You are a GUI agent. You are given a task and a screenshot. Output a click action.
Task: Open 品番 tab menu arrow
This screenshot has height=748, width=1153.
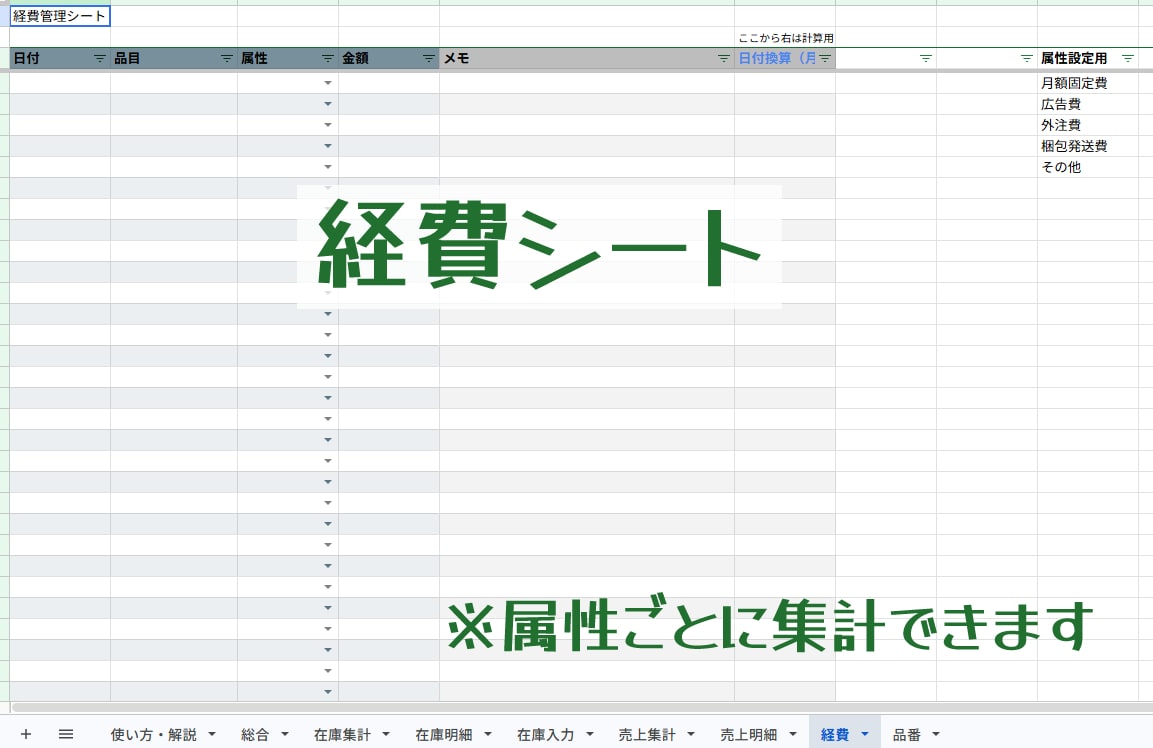tap(936, 734)
